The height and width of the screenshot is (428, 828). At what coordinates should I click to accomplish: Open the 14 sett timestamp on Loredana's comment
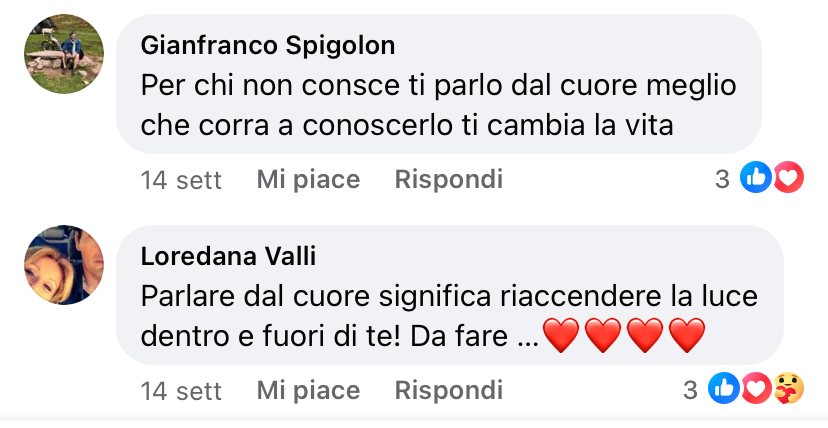pyautogui.click(x=181, y=390)
